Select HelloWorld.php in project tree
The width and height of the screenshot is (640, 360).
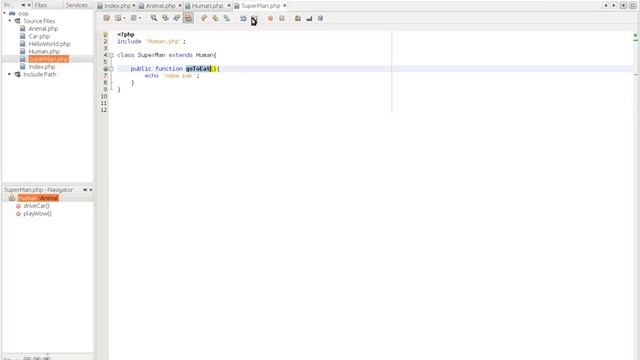49,44
